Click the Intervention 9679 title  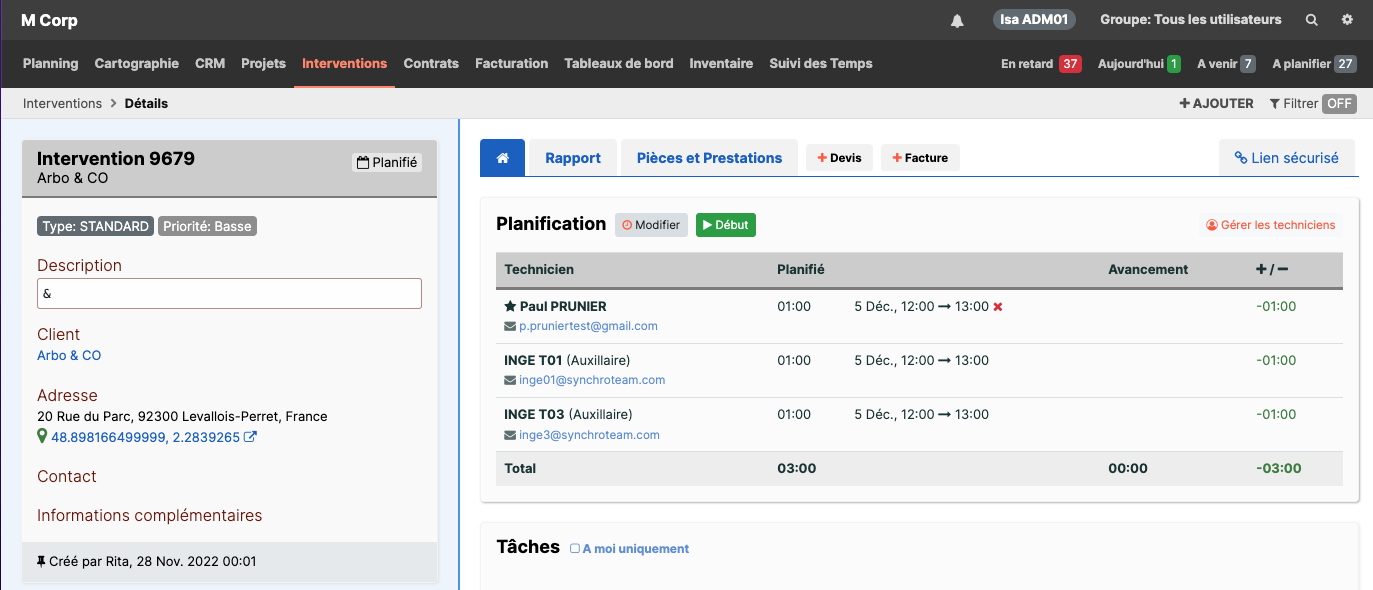point(116,159)
